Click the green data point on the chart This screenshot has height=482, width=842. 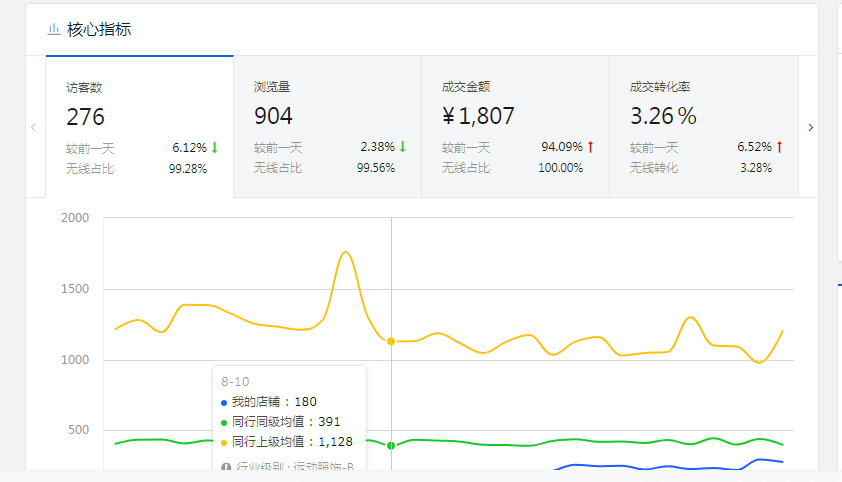[391, 445]
